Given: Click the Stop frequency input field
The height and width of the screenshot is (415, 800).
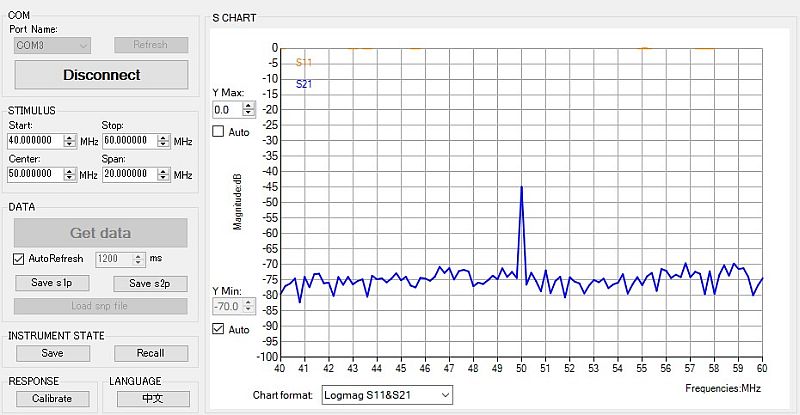Looking at the screenshot, I should click(129, 141).
